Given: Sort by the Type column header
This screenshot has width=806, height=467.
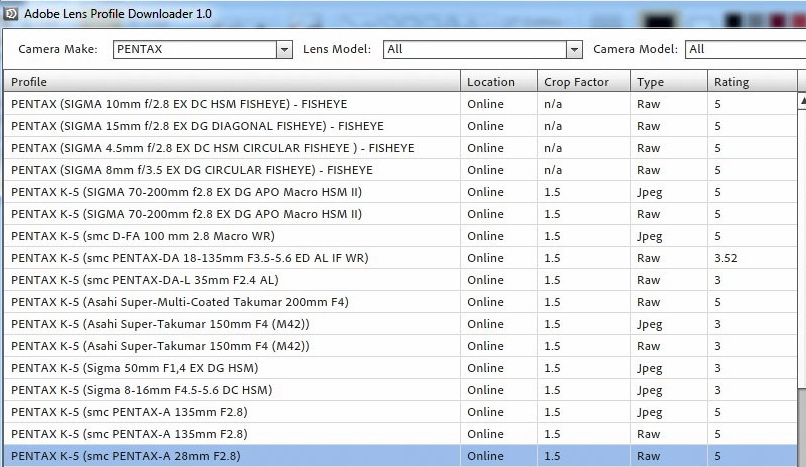Looking at the screenshot, I should coord(669,82).
